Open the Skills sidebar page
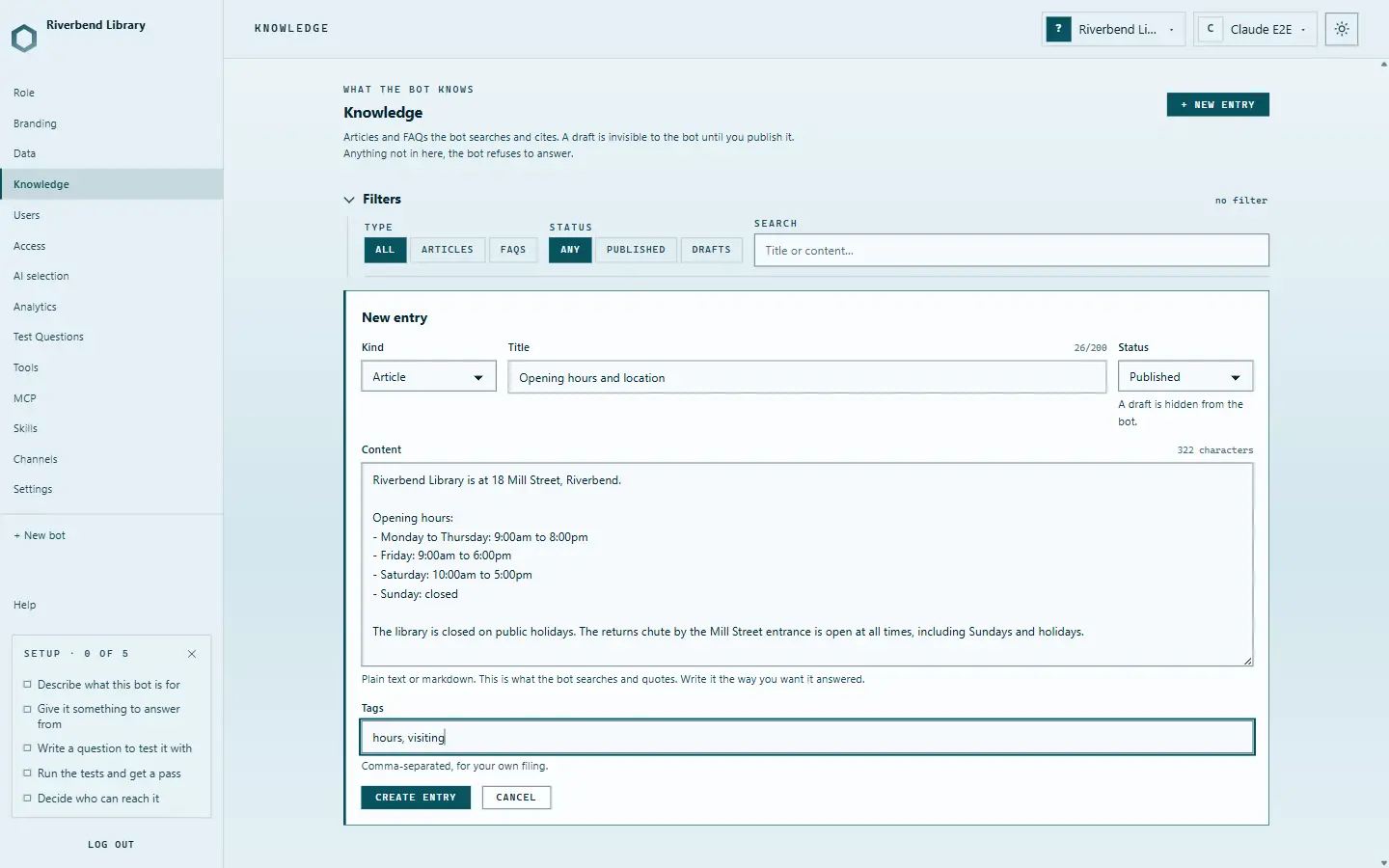1389x868 pixels. click(112, 428)
